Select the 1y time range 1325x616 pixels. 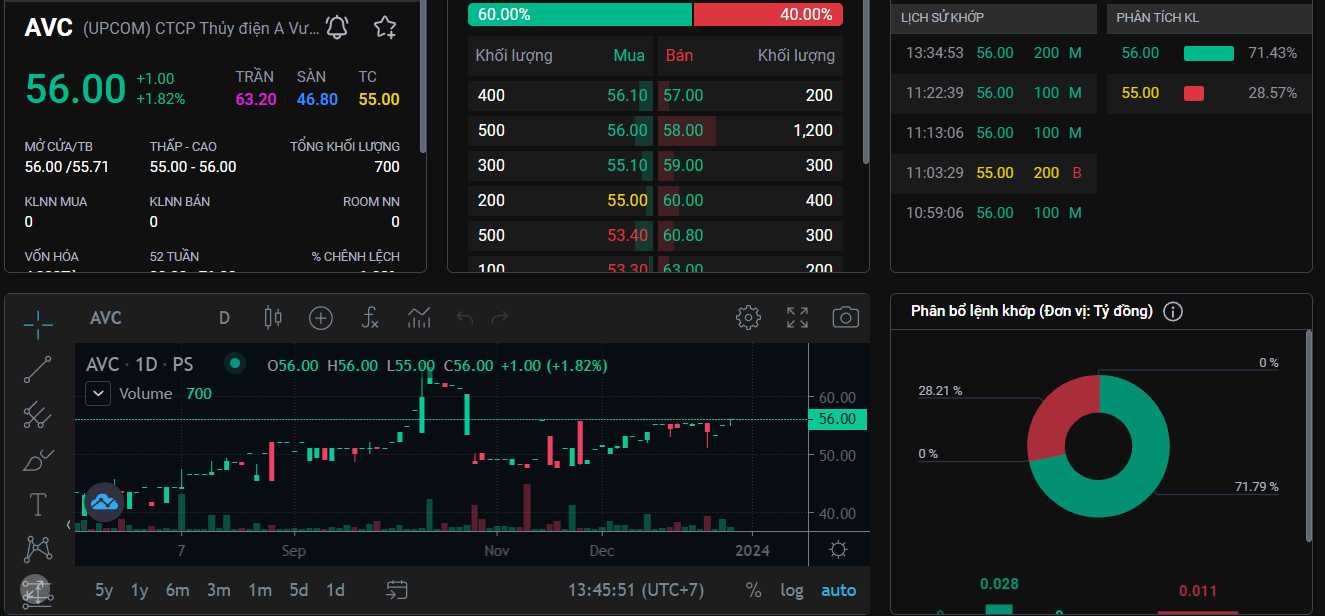(x=139, y=590)
